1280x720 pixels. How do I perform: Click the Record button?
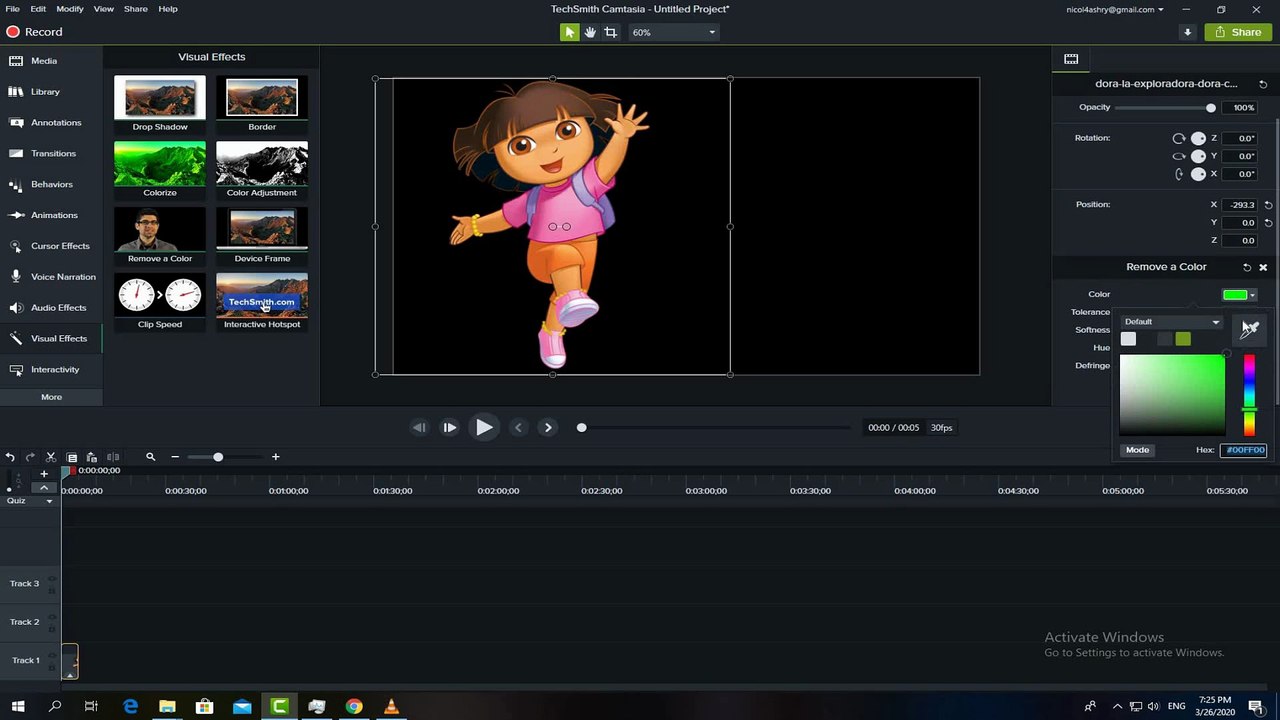coord(35,32)
